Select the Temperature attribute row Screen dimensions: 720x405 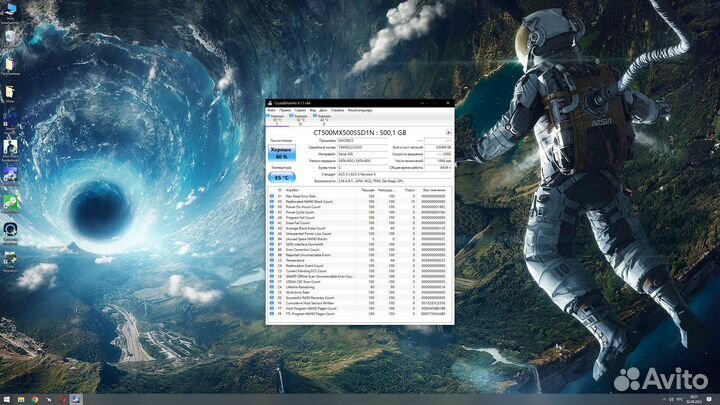point(360,260)
